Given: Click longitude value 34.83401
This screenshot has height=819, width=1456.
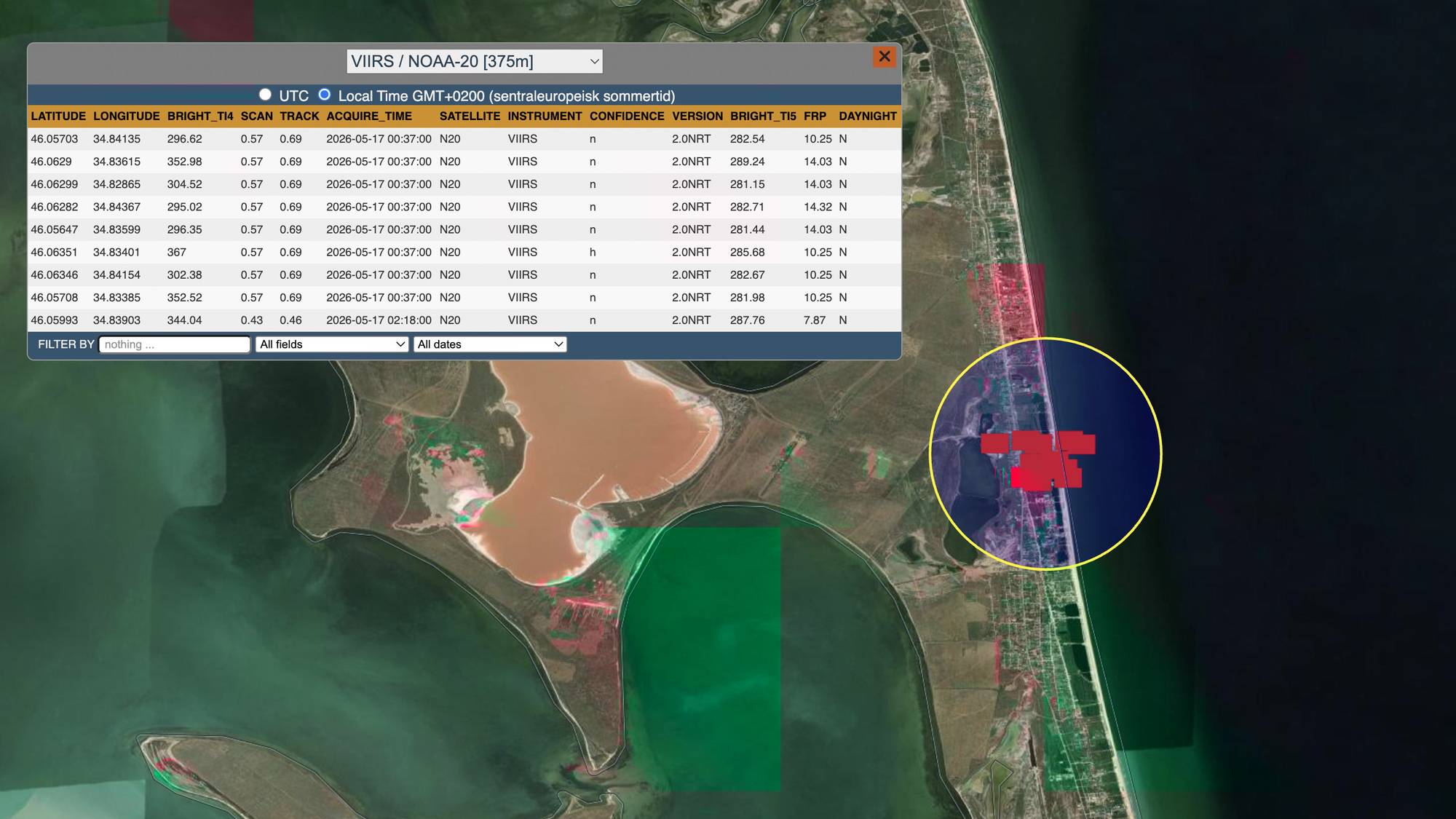Looking at the screenshot, I should (116, 252).
